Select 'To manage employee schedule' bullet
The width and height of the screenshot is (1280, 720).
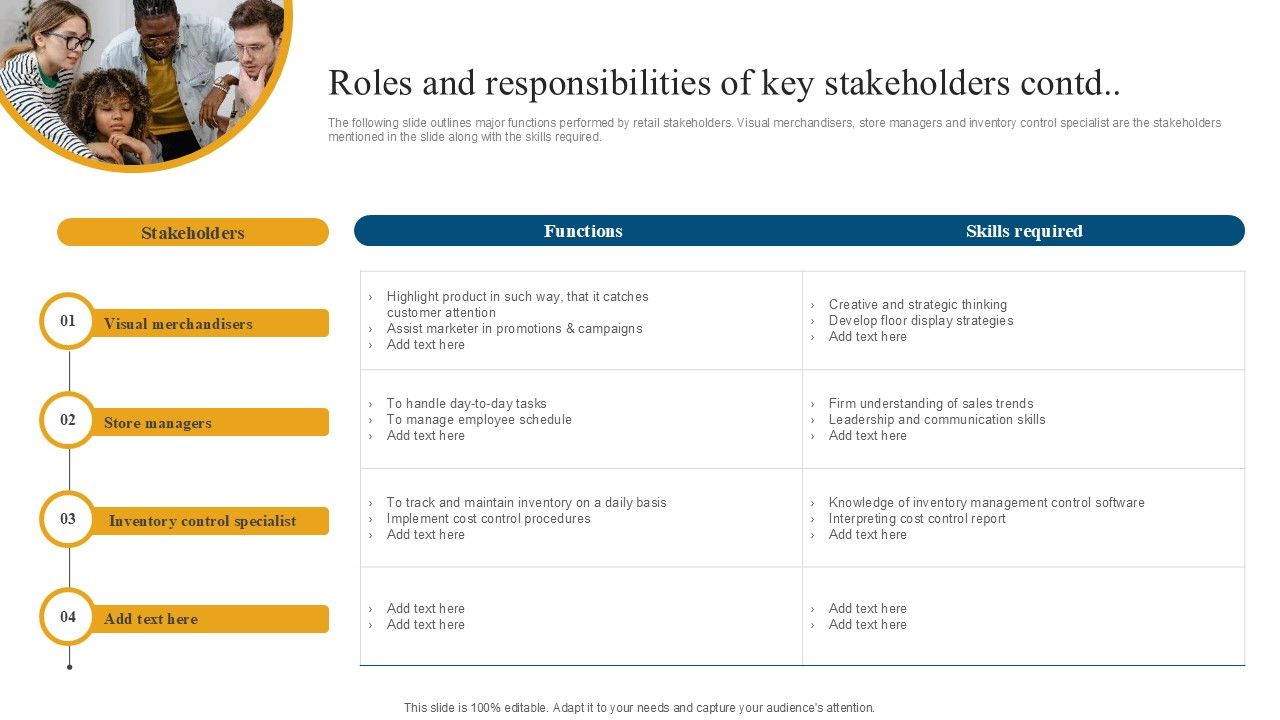pyautogui.click(x=479, y=420)
